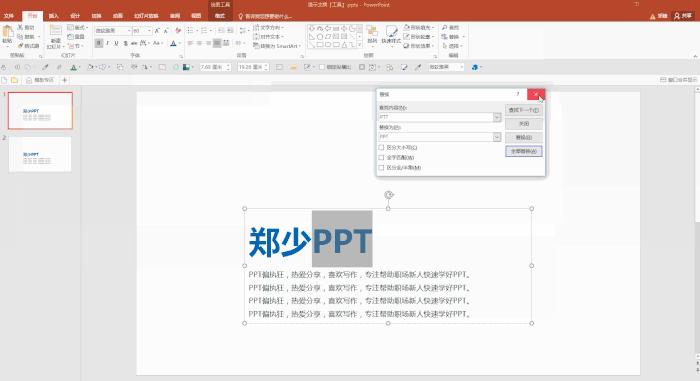Click the Find Next button in the dialog

[x=524, y=110]
